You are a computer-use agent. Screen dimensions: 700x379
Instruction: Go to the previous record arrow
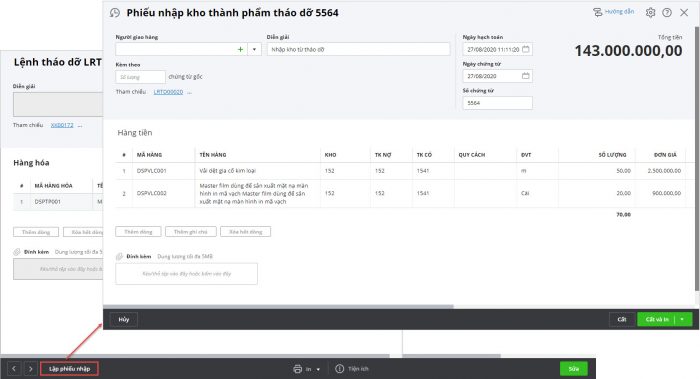coord(14,369)
